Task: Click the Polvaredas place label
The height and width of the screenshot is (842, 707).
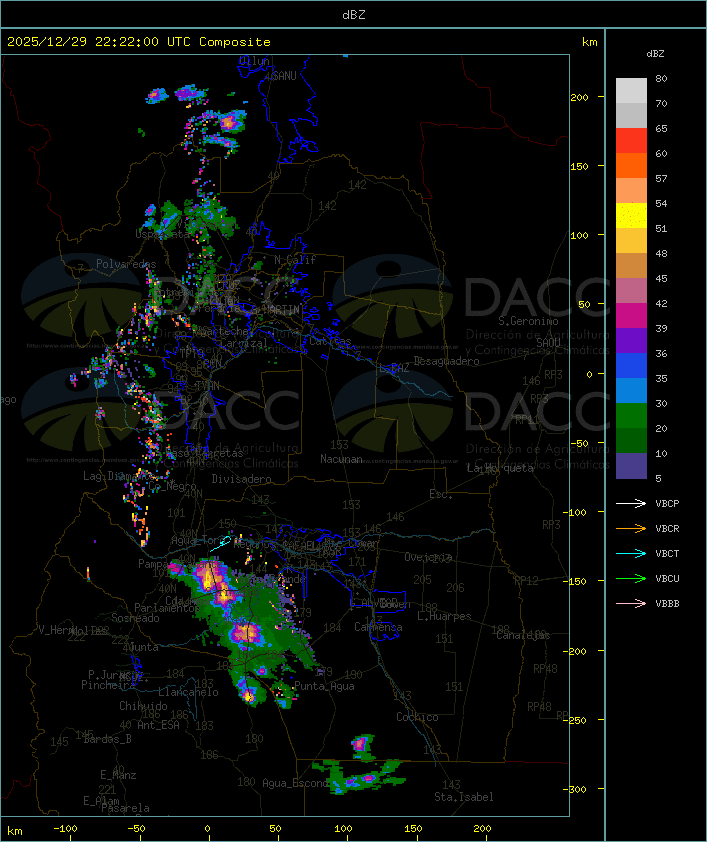Action: (126, 264)
